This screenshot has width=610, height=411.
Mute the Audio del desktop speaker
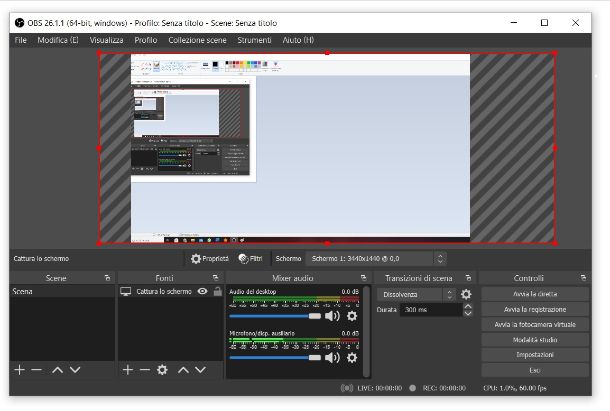point(332,316)
